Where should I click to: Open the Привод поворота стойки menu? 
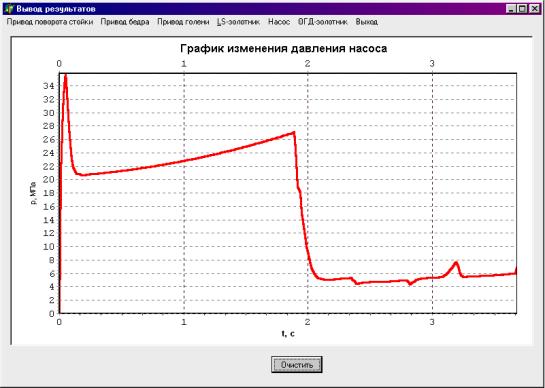(x=50, y=22)
